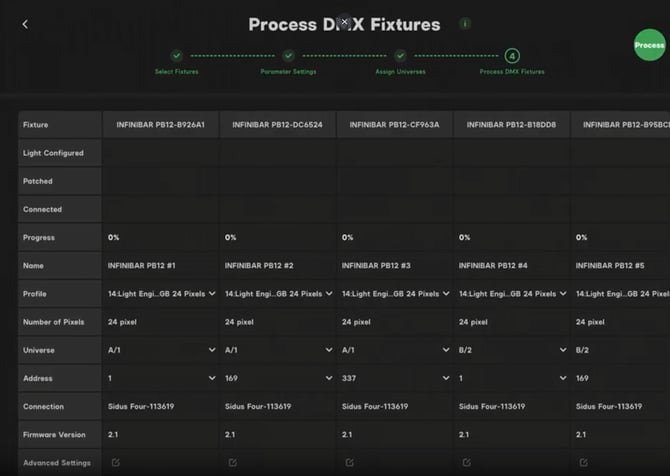Open Advanced Settings for INFINIBAR PB12 #5
This screenshot has height=476, width=670.
tap(583, 463)
